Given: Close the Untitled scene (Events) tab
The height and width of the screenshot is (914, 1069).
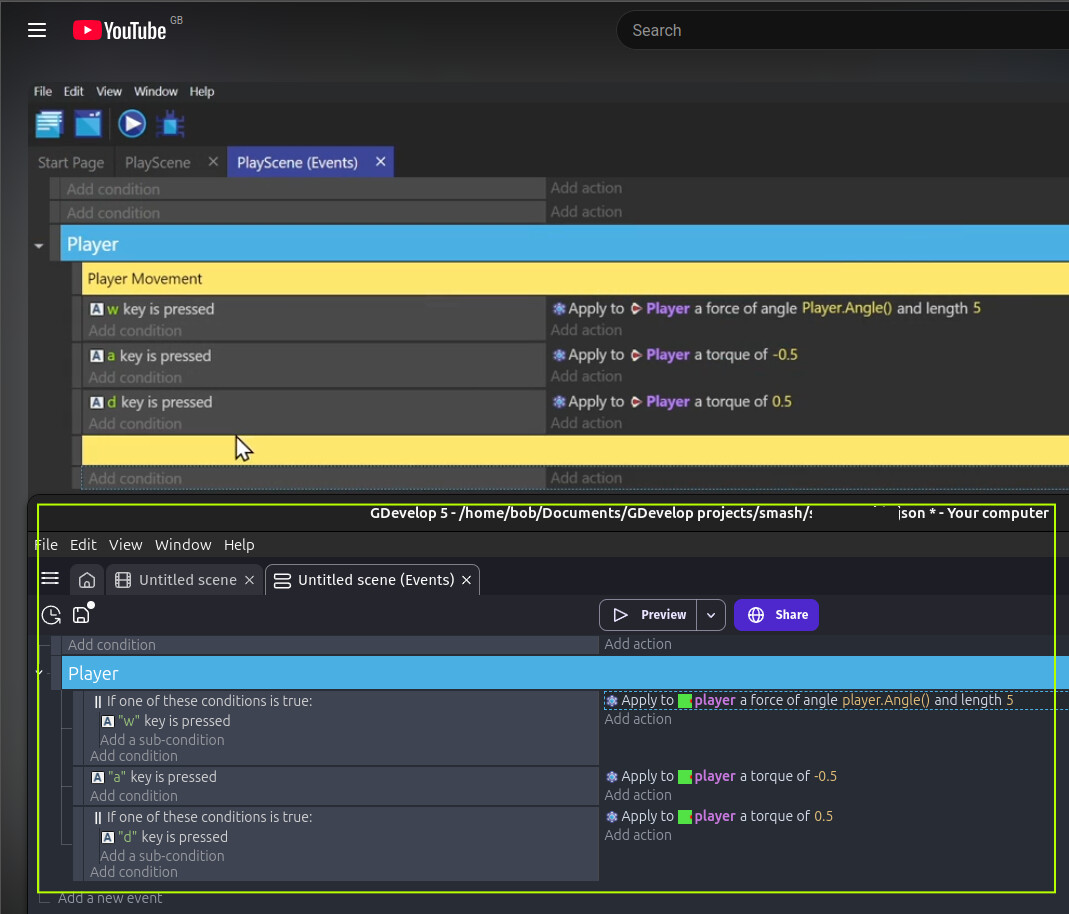Looking at the screenshot, I should pyautogui.click(x=466, y=580).
